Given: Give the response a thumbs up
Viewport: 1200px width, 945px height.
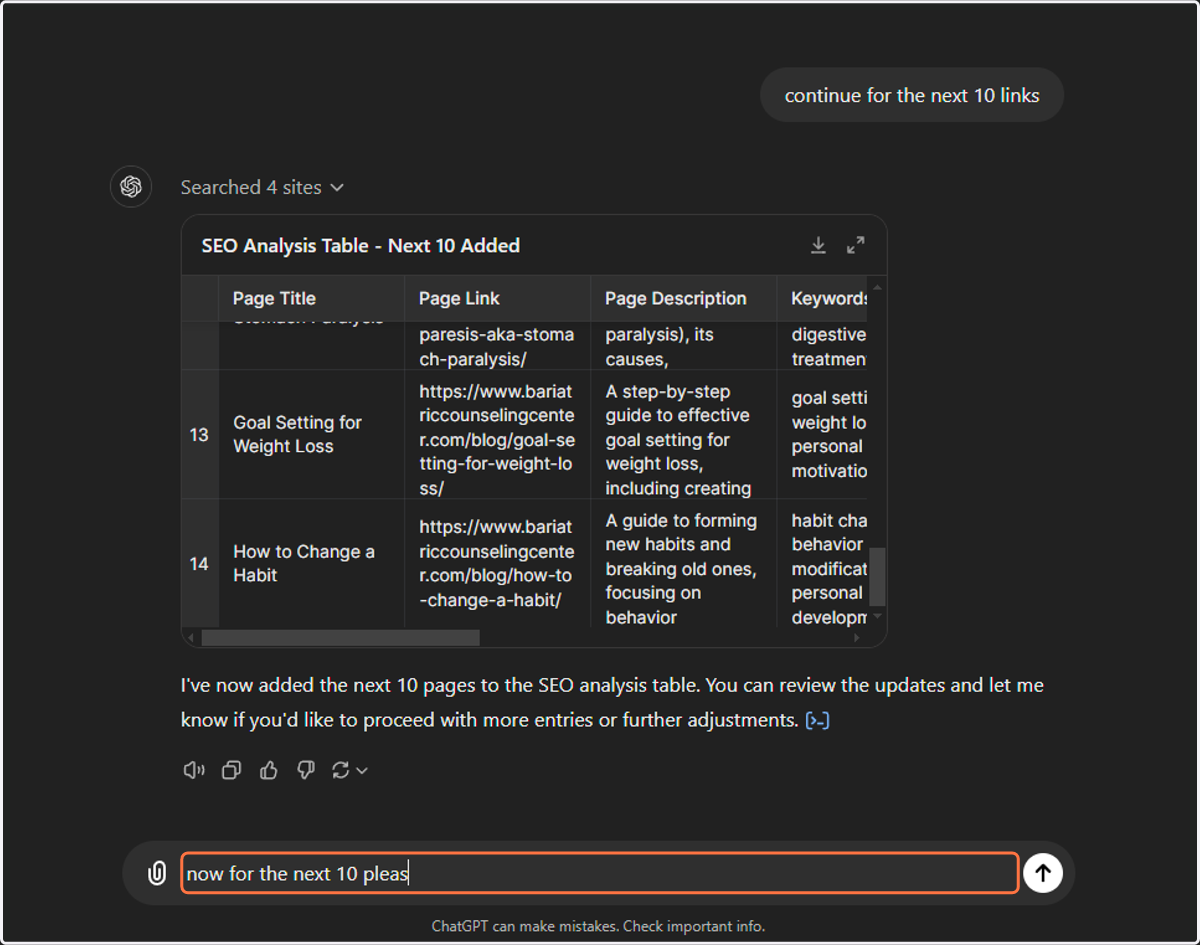Looking at the screenshot, I should coord(268,770).
